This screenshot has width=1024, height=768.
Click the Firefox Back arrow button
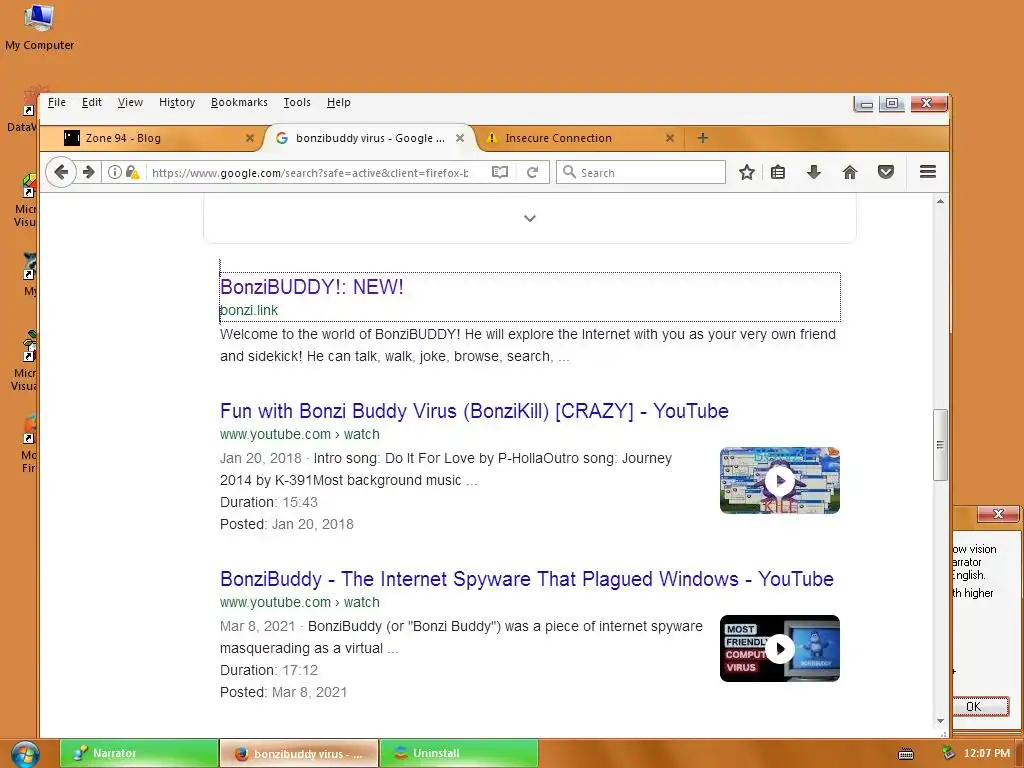pyautogui.click(x=61, y=172)
